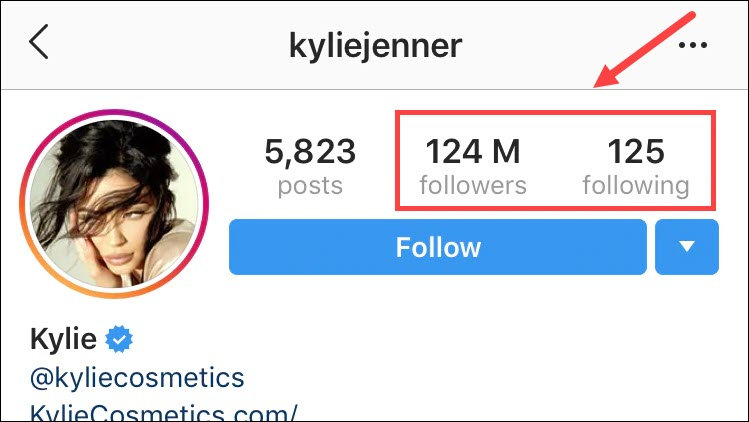This screenshot has width=749, height=422.
Task: Tap the kyliejenner username in the header
Action: click(375, 46)
